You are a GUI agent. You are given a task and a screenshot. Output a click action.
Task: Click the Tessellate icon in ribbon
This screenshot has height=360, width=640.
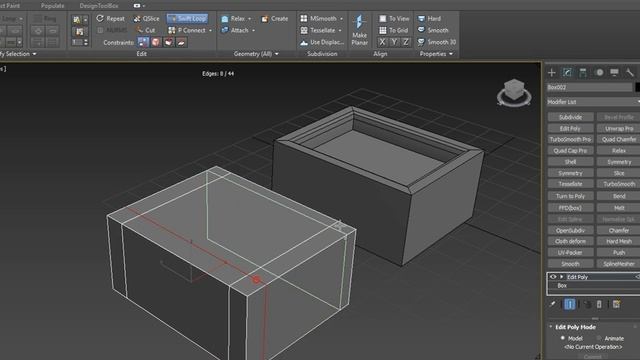click(304, 30)
